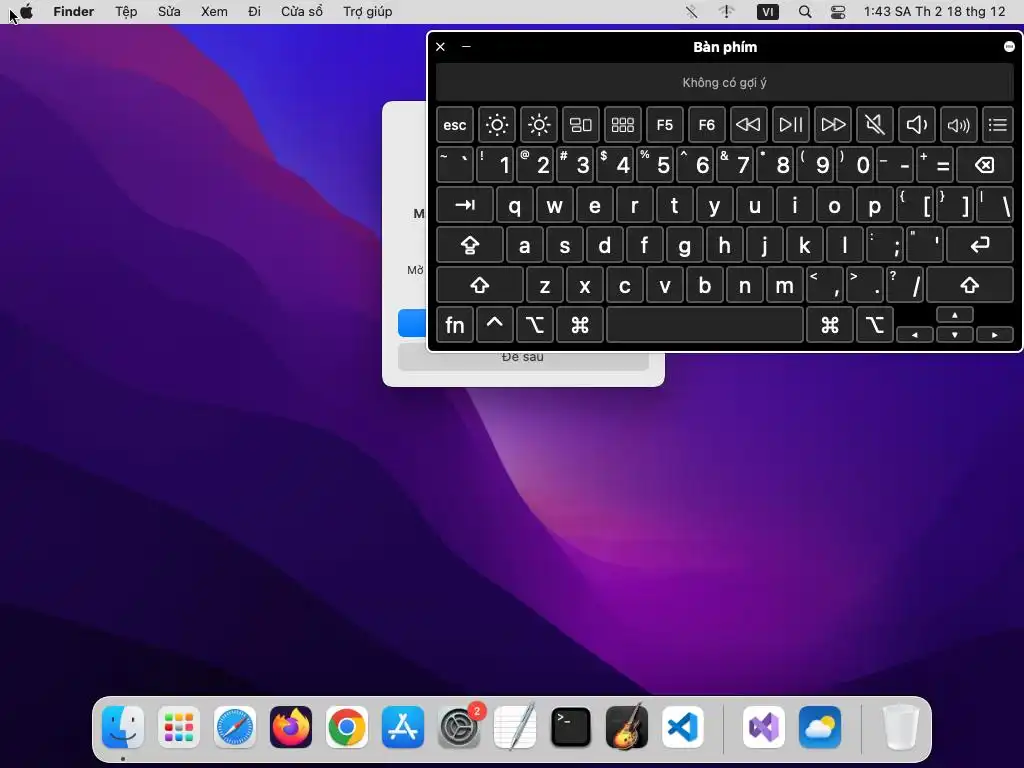Launch Terminal from the Dock

point(571,727)
